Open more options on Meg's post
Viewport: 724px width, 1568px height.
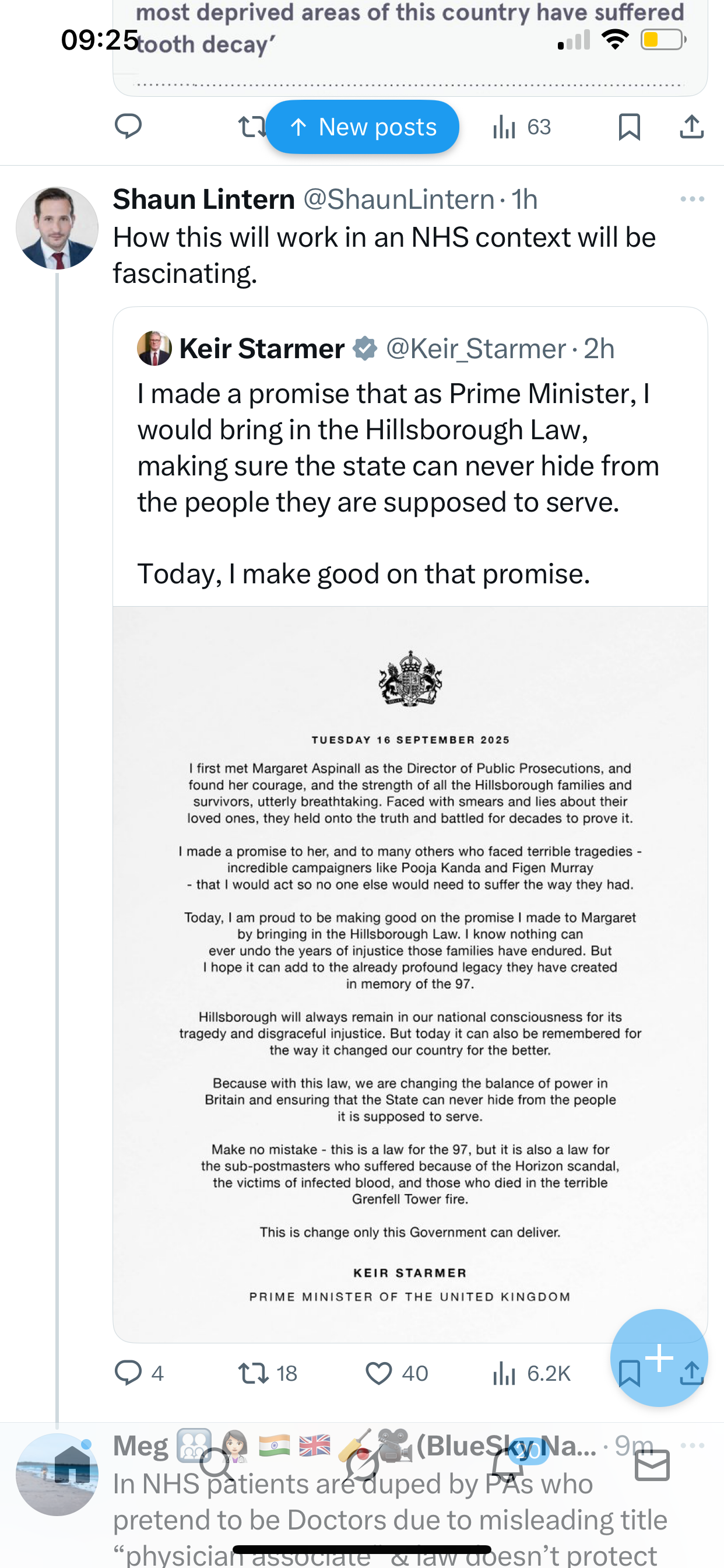pyautogui.click(x=692, y=1444)
